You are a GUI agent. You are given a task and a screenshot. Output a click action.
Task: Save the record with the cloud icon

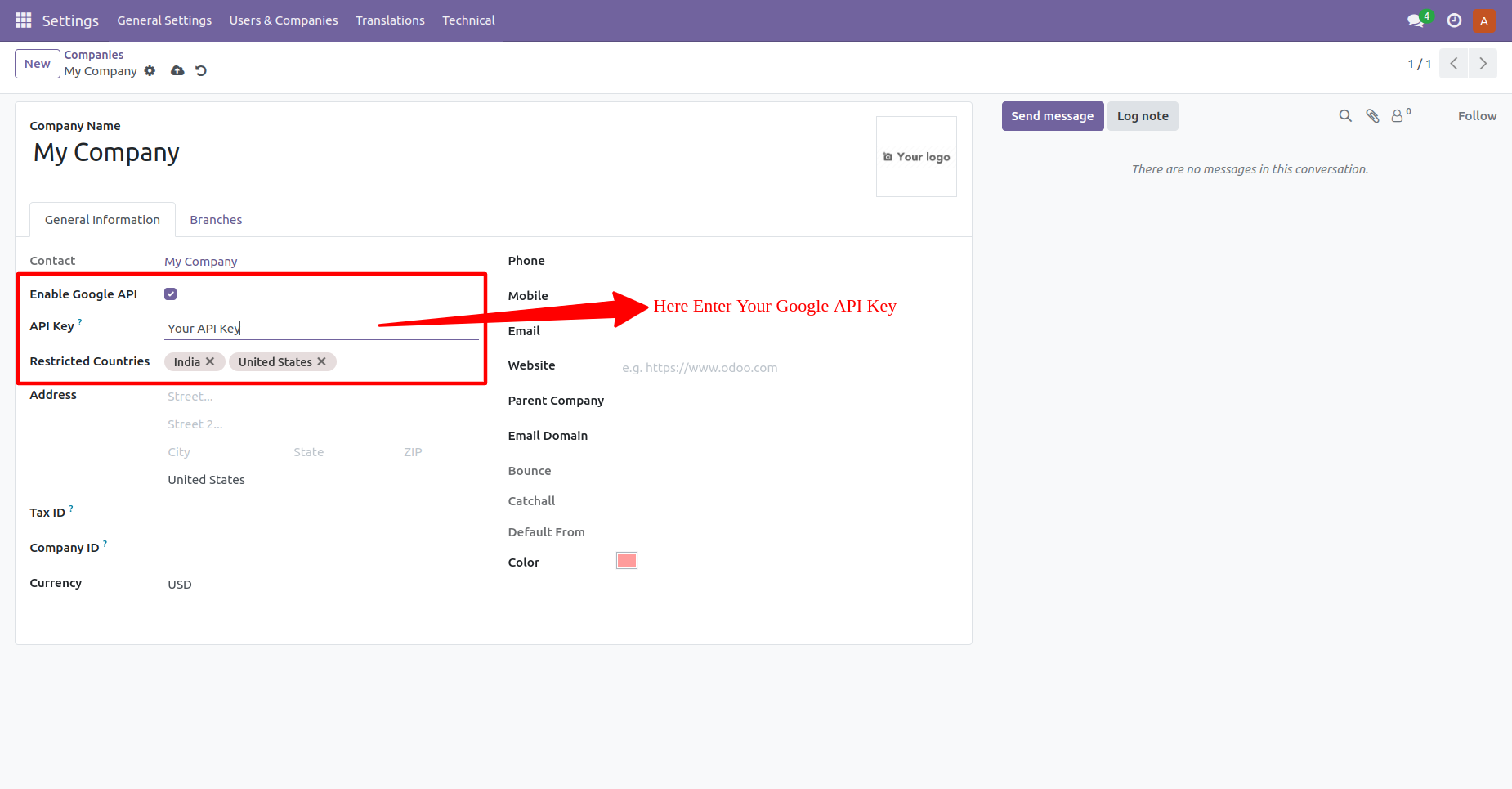point(177,71)
